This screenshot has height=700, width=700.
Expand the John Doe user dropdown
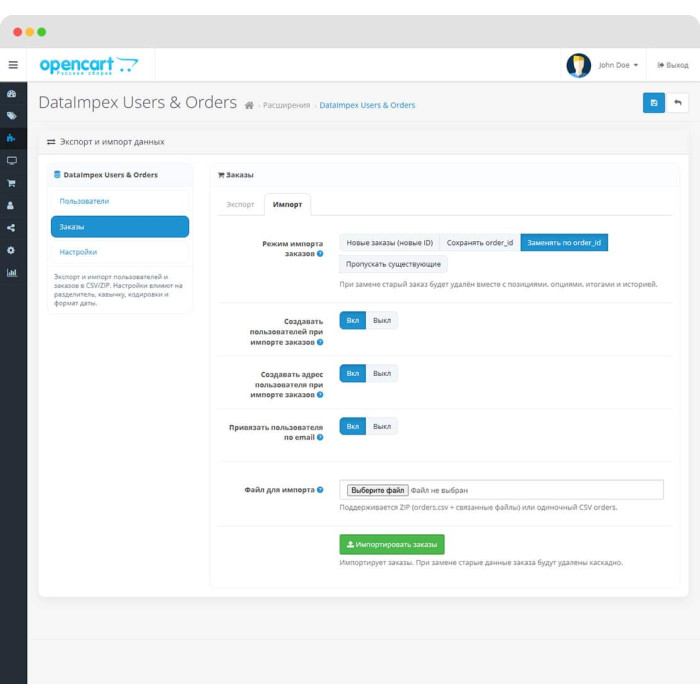pos(618,65)
